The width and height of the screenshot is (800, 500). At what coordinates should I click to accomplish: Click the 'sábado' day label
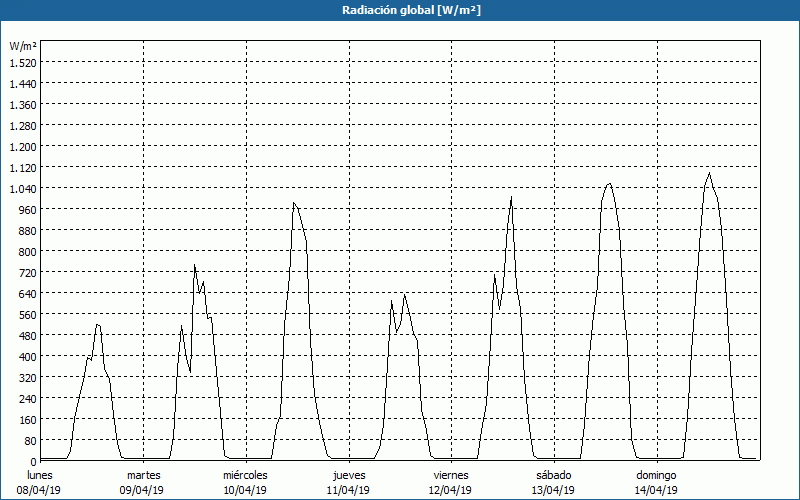[554, 475]
